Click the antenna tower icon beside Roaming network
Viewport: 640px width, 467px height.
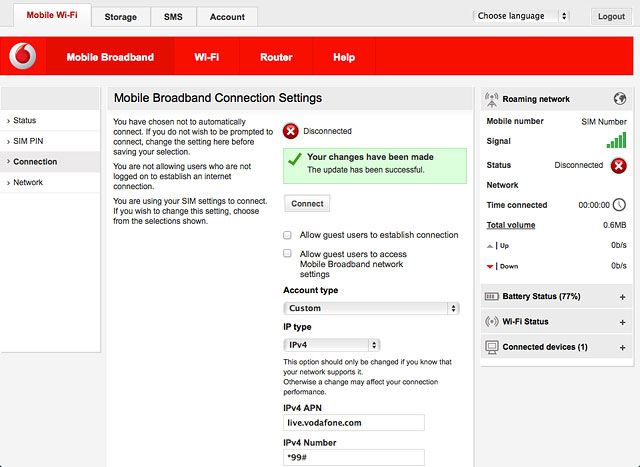click(491, 100)
